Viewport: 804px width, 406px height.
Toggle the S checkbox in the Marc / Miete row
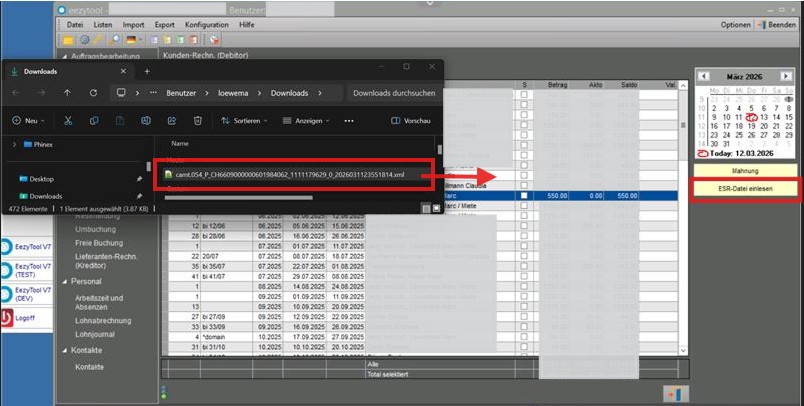(x=524, y=206)
